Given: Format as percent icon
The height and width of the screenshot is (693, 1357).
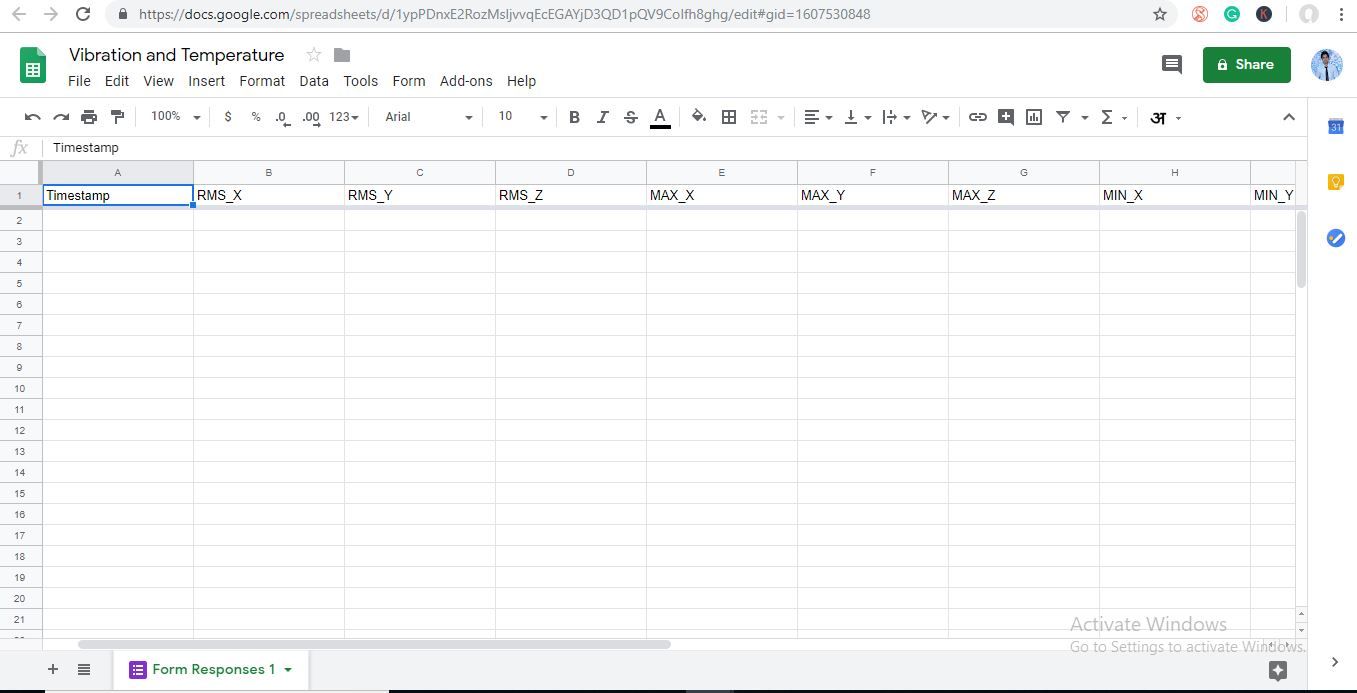Looking at the screenshot, I should 256,117.
